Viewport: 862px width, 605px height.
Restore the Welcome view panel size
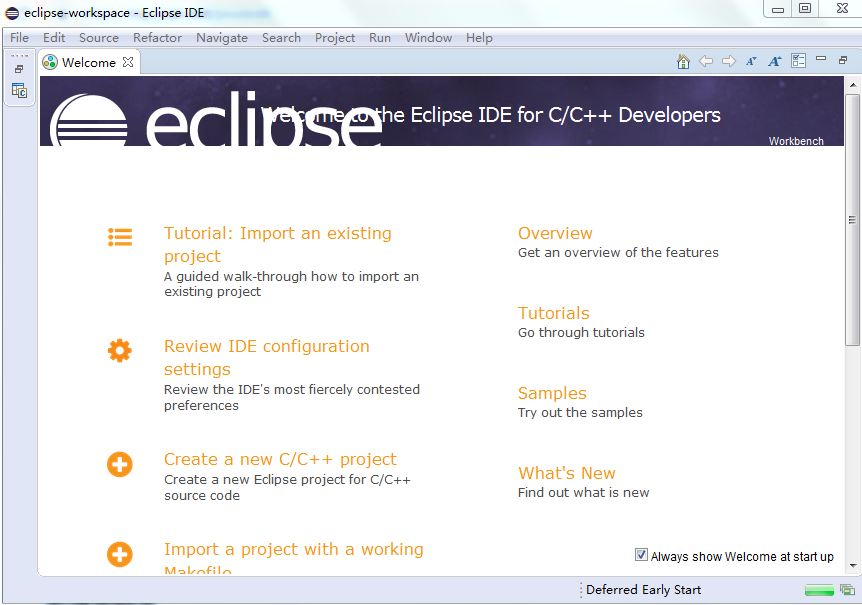[843, 60]
